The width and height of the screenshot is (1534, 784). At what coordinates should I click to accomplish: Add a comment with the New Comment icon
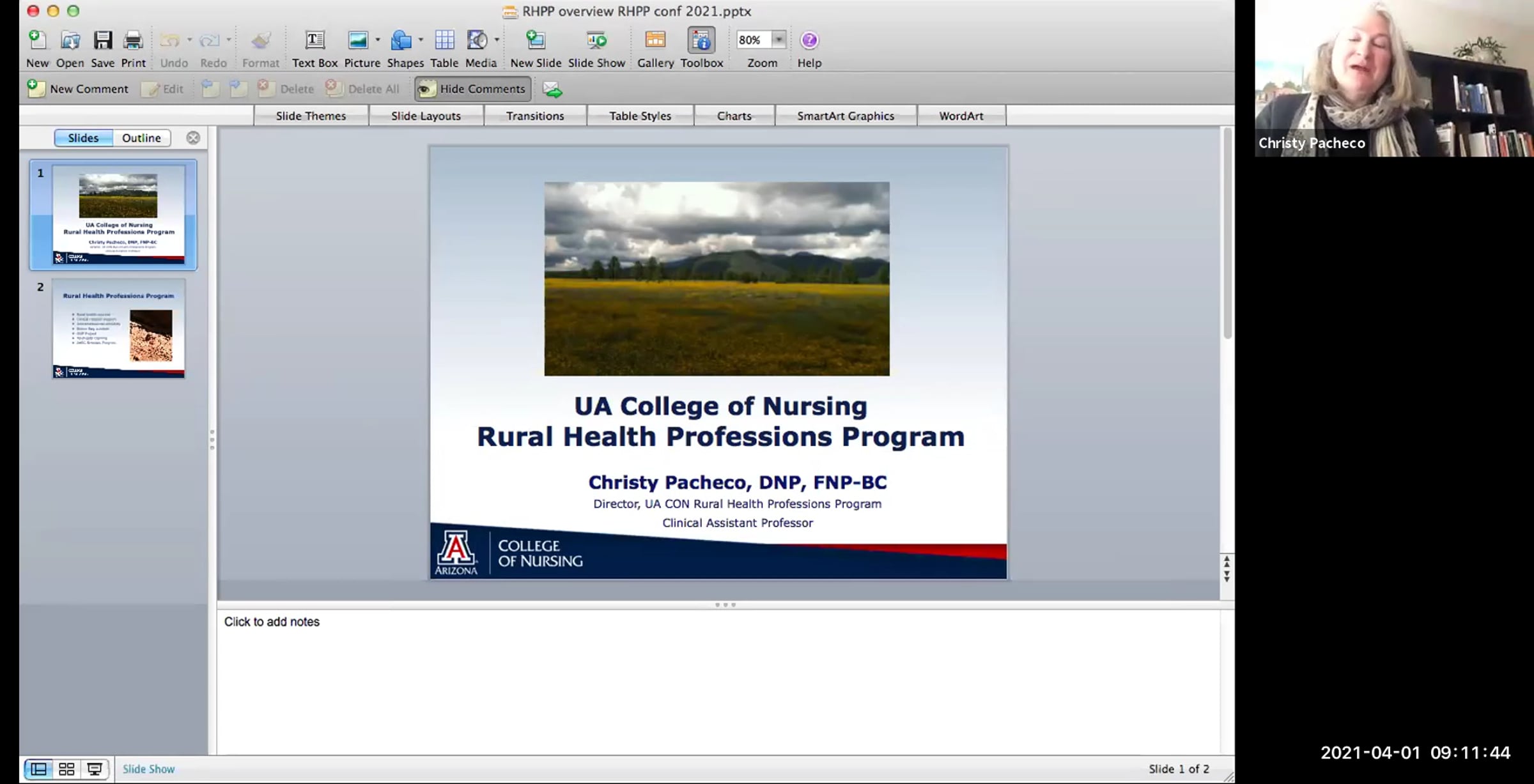coord(36,89)
